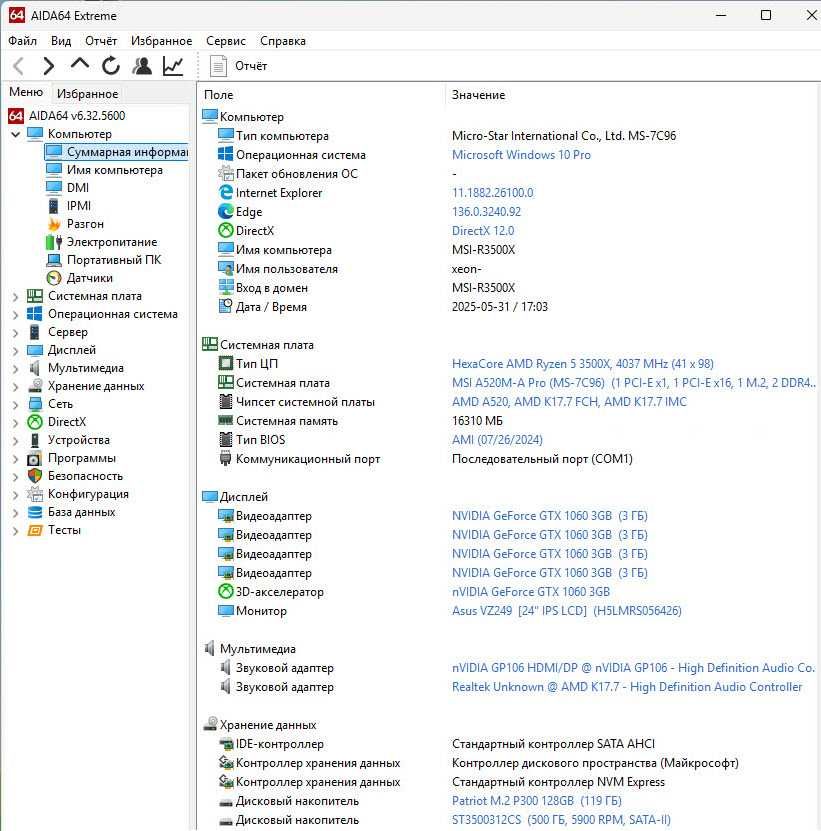Click the Тип ЦП processor icon
This screenshot has width=821, height=831.
point(226,364)
